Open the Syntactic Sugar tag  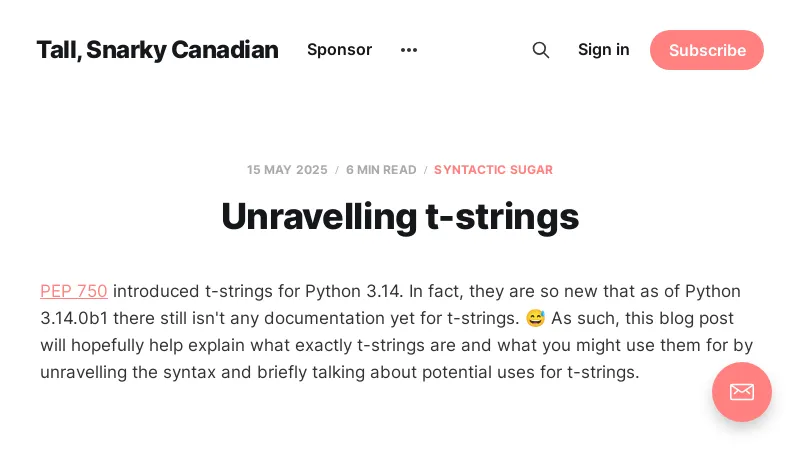[x=493, y=170]
